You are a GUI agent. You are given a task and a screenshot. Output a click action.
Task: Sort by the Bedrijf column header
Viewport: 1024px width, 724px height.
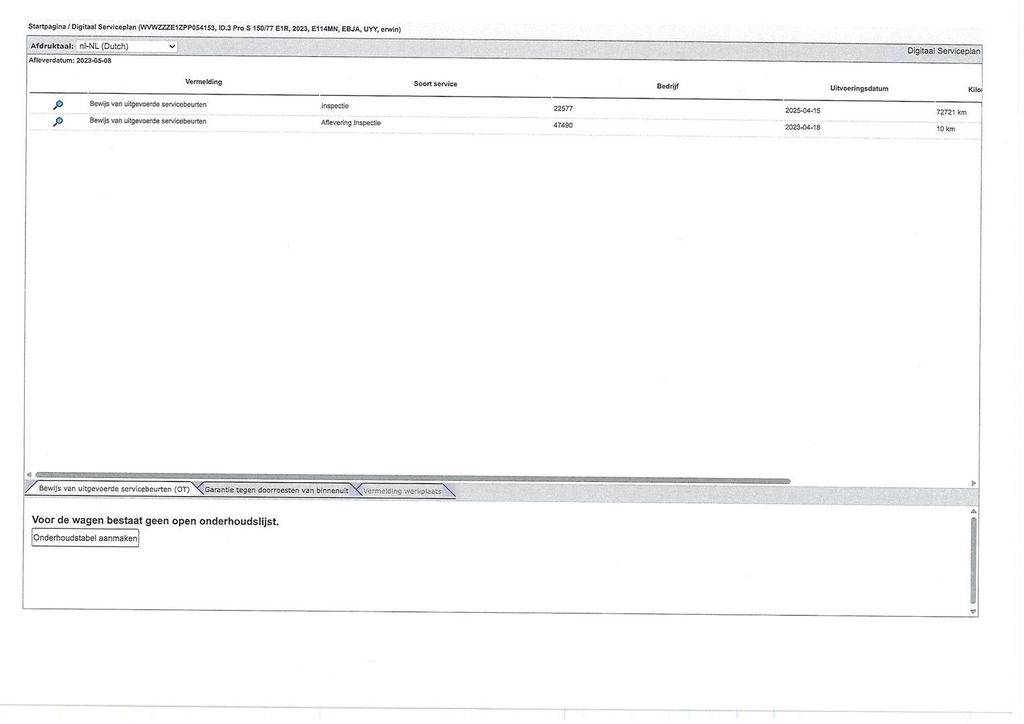point(667,86)
